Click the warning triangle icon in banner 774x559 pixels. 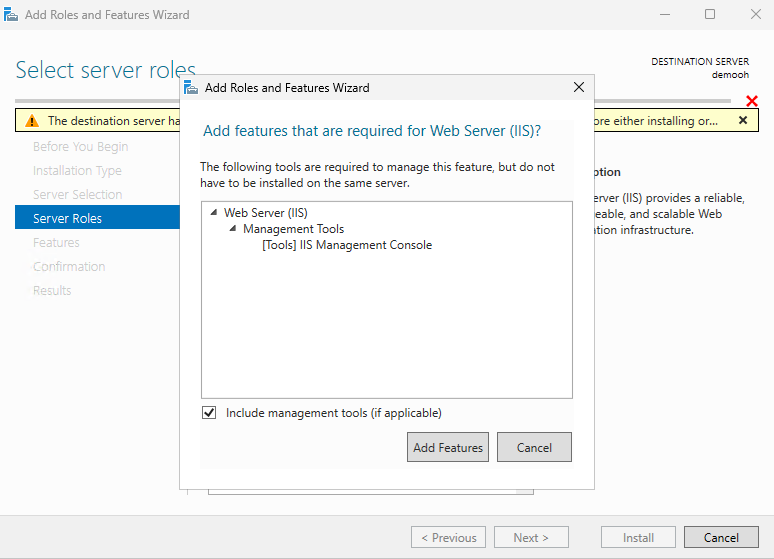(32, 121)
